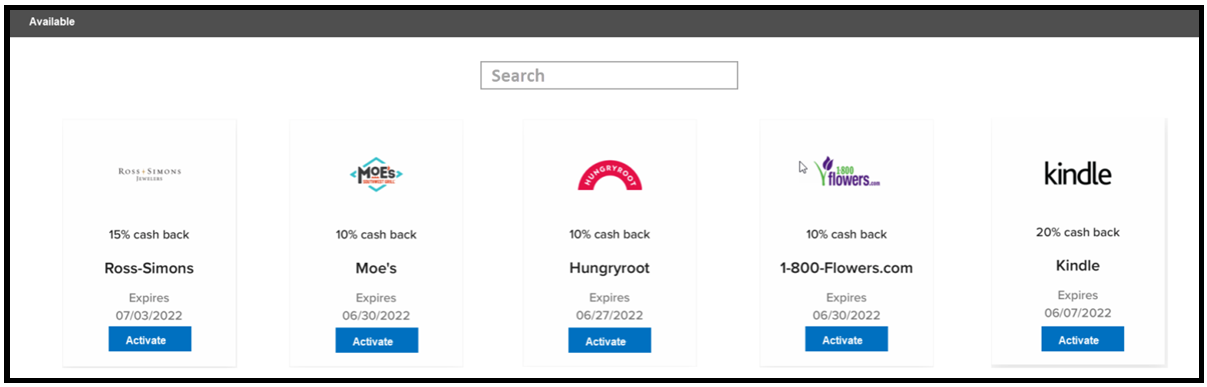Click the 06/27/2022 expiry date
This screenshot has width=1207, height=387.
pos(609,315)
